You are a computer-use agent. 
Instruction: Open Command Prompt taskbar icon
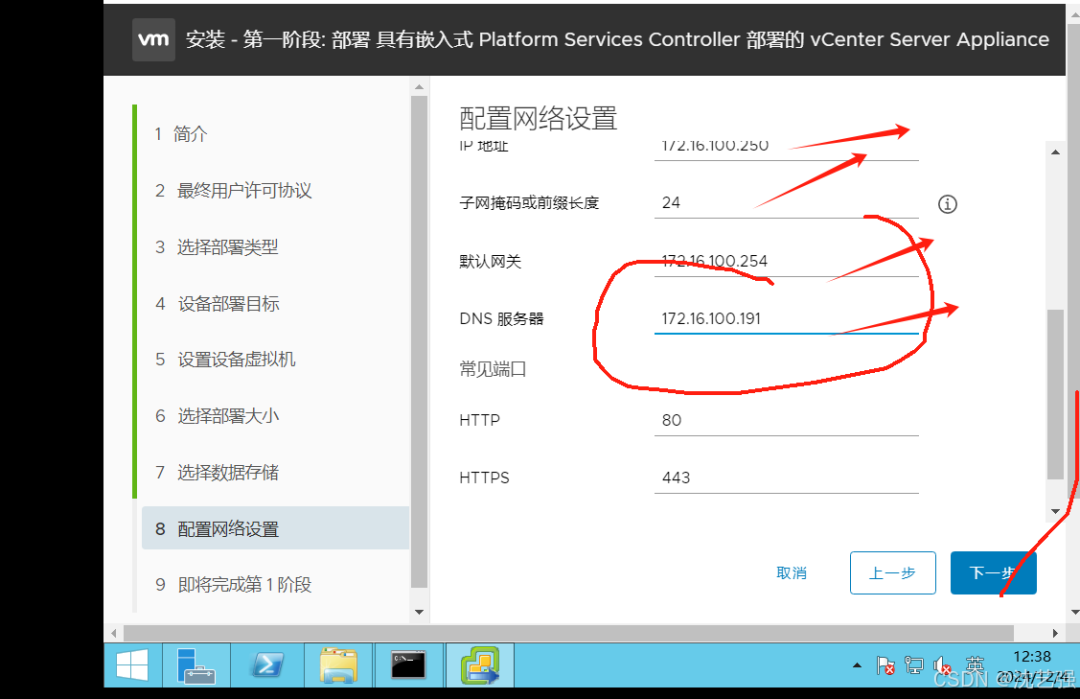(x=408, y=666)
